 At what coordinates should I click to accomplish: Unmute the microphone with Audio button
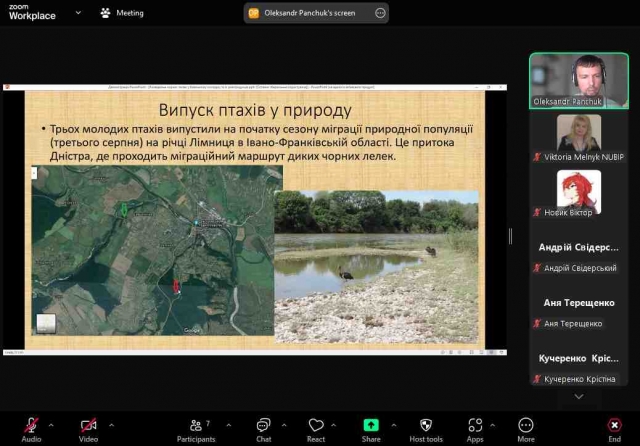[31, 426]
